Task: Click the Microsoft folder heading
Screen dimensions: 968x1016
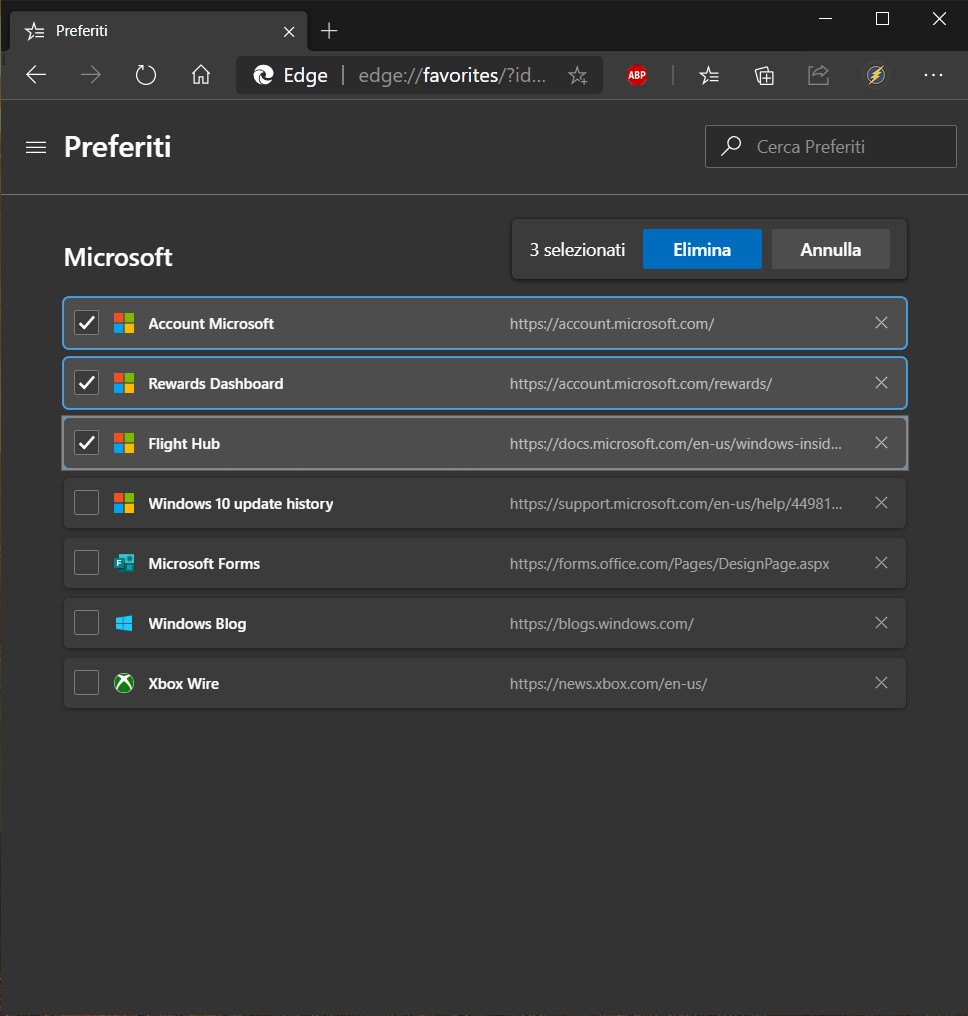Action: (118, 257)
